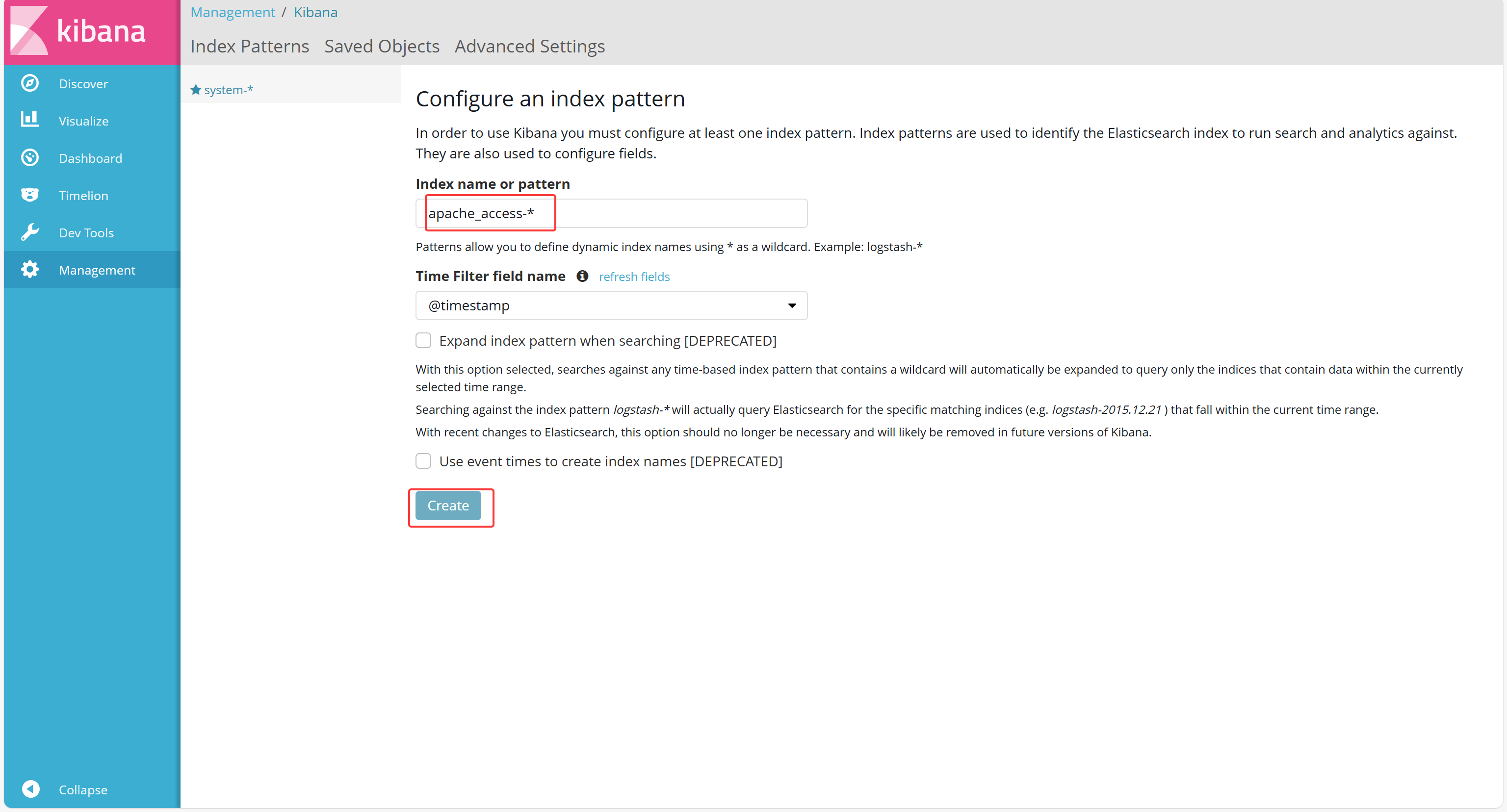Click the Time Filter info icon
The height and width of the screenshot is (812, 1507).
(582, 276)
